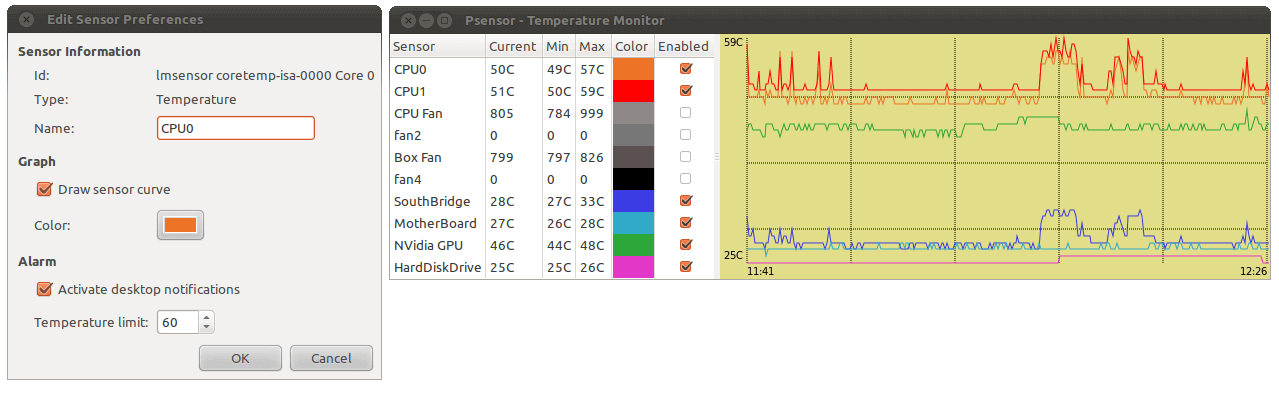This screenshot has width=1279, height=400.
Task: Maximize the Psensor Temperature Monitor window
Action: click(x=445, y=20)
